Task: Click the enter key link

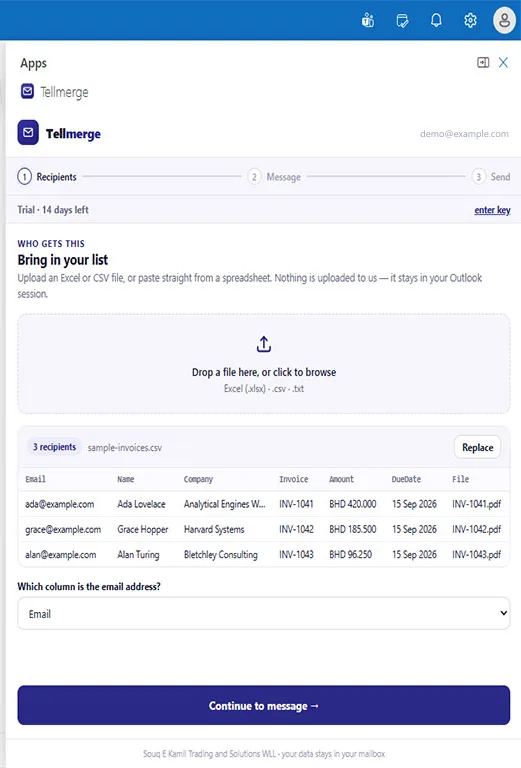Action: (492, 210)
